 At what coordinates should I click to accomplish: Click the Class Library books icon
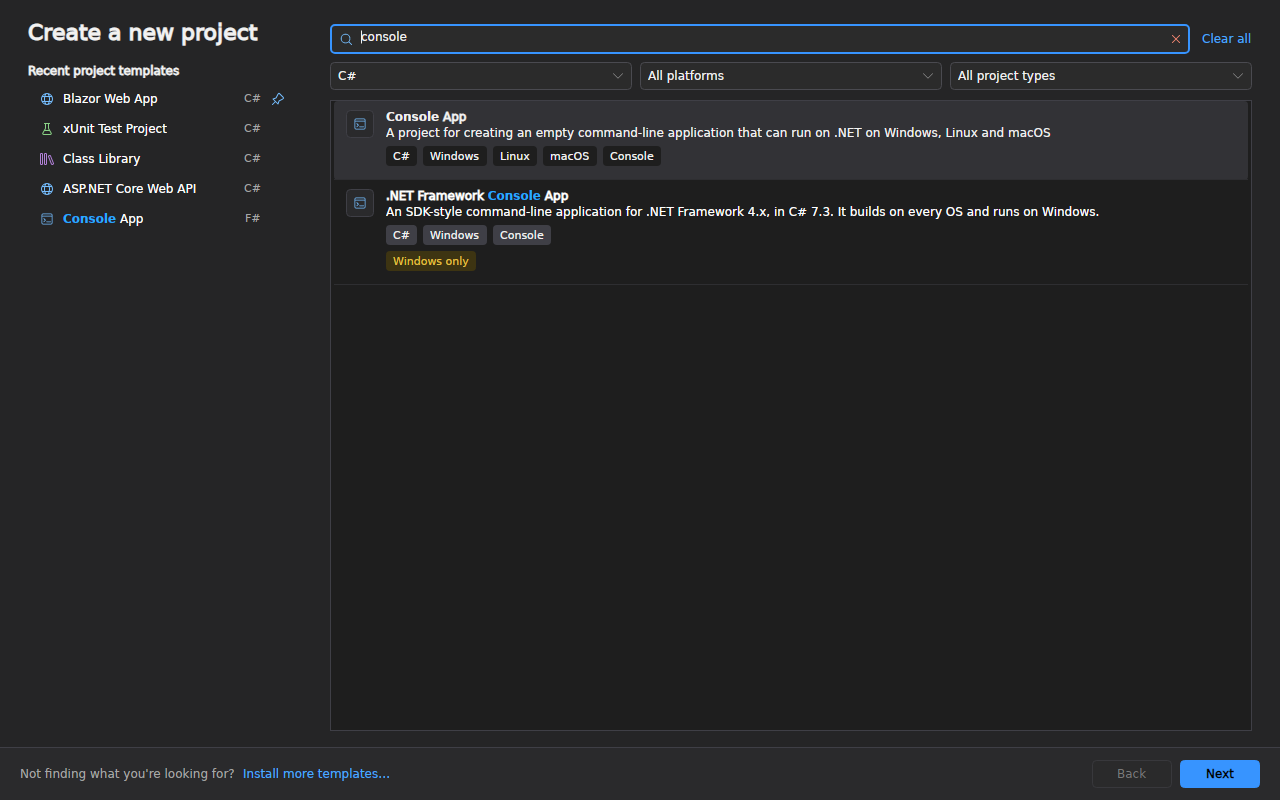pos(47,159)
